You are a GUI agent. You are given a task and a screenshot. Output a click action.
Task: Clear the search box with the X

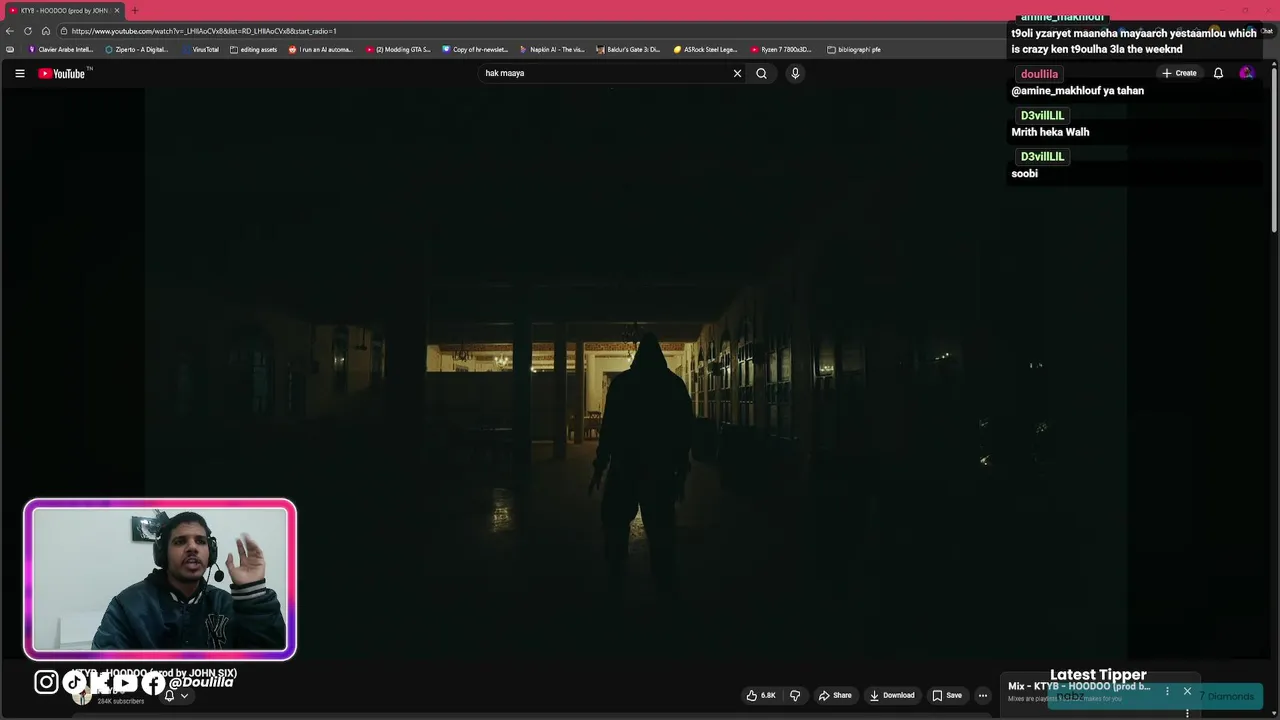[x=738, y=73]
